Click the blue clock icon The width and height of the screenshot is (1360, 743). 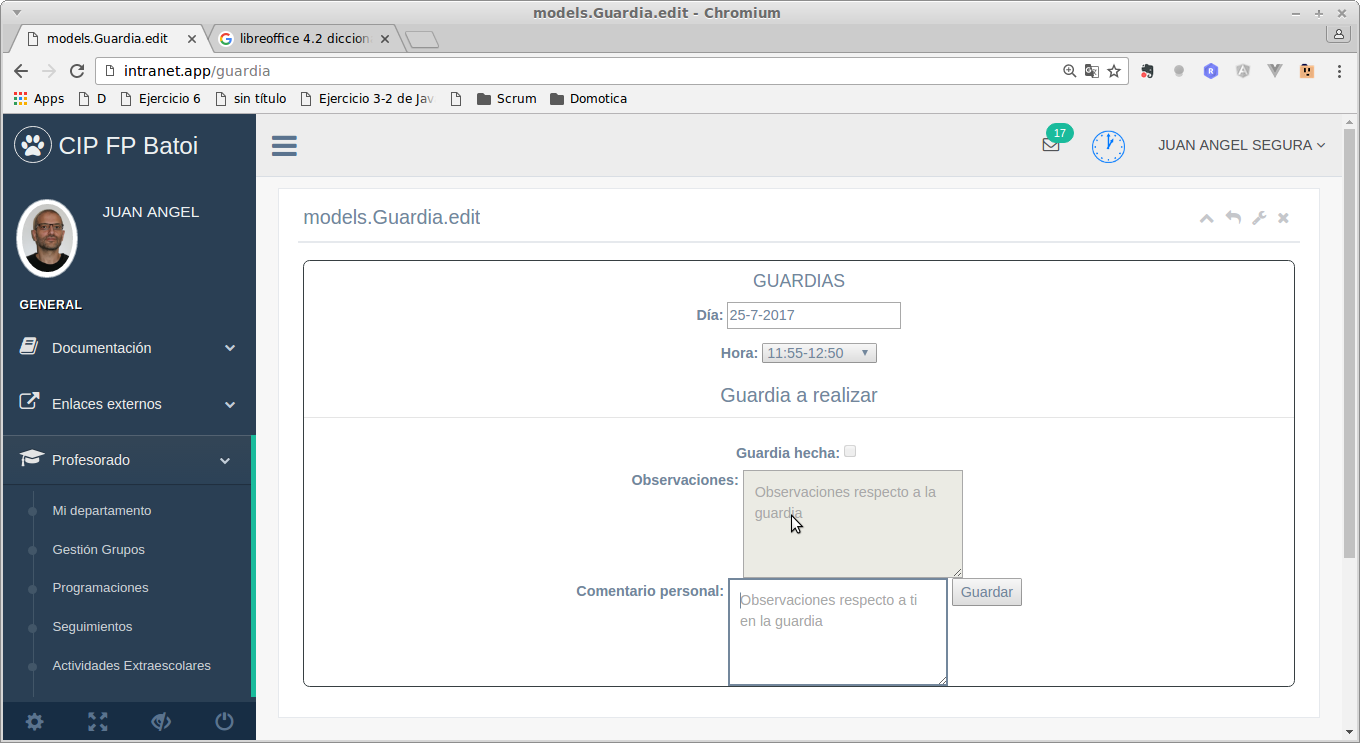[x=1108, y=146]
